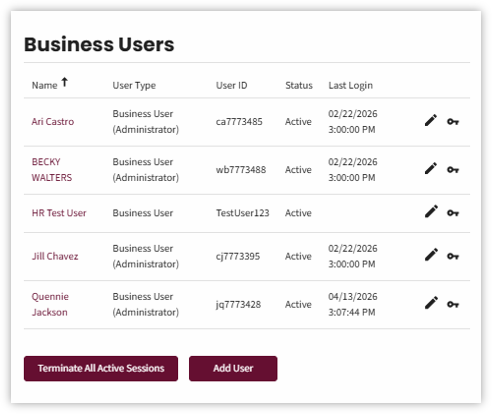492x414 pixels.
Task: Sort by the Status column header
Action: (299, 86)
